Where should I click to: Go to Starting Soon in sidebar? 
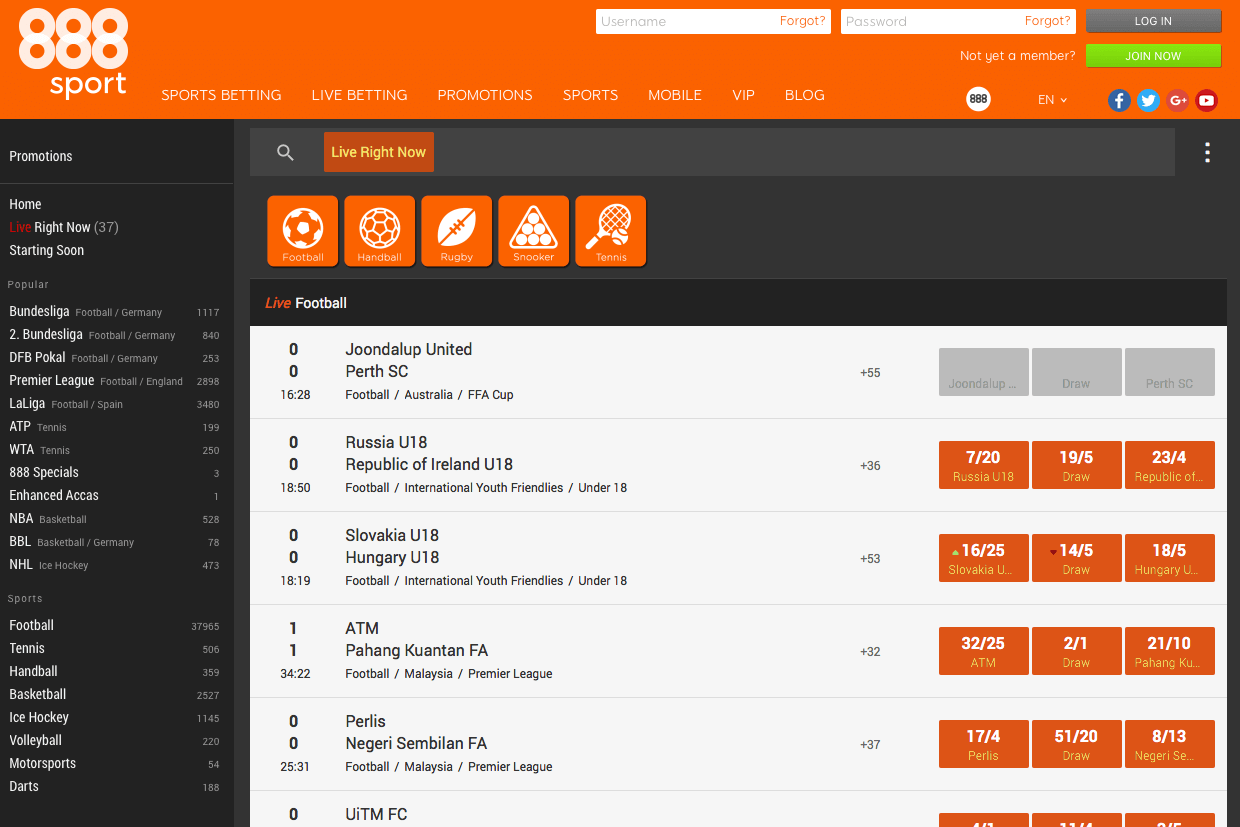point(47,250)
